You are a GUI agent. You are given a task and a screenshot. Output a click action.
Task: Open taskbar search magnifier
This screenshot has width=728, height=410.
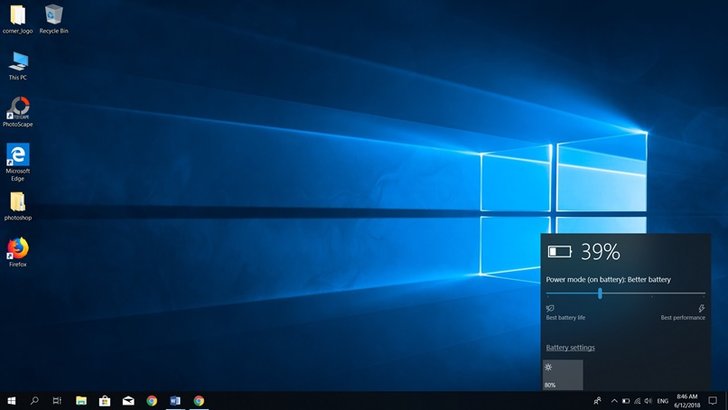(x=34, y=401)
